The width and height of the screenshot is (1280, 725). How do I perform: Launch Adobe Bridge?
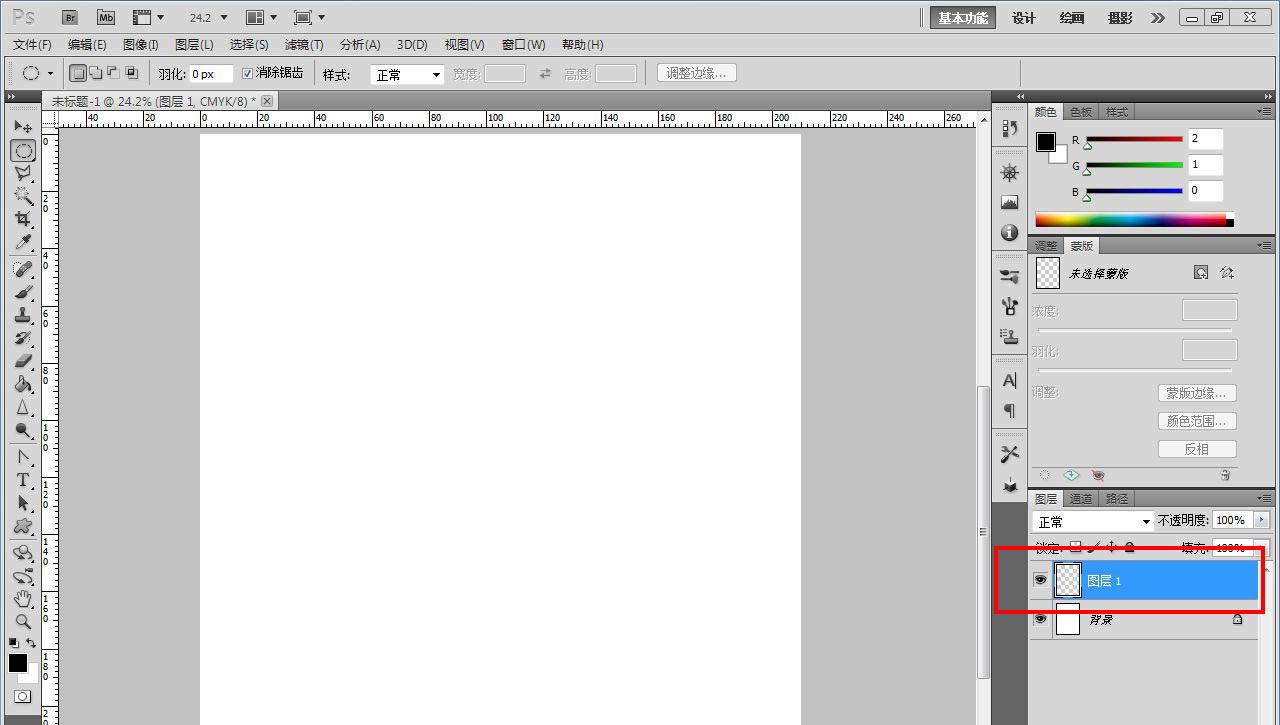(69, 17)
